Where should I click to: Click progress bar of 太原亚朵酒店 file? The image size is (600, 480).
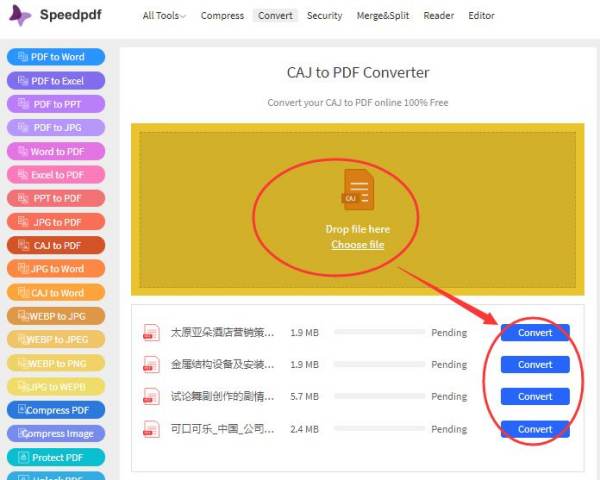(379, 332)
